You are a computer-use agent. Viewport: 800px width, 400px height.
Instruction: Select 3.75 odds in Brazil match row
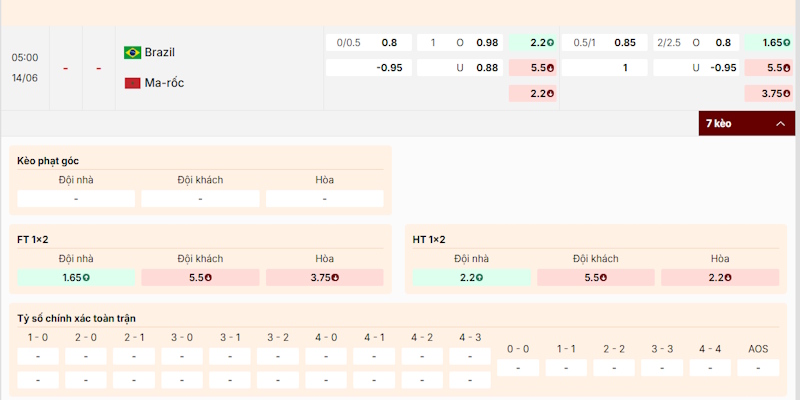(769, 93)
